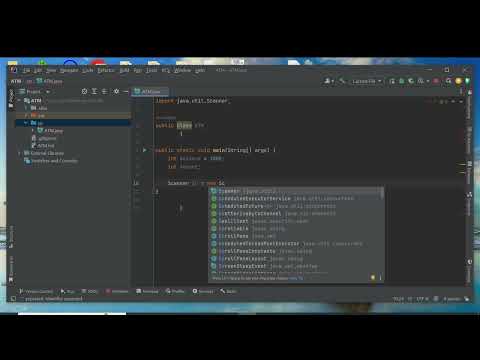
Task: Select ATM.iml file in project tree
Action: (43, 146)
